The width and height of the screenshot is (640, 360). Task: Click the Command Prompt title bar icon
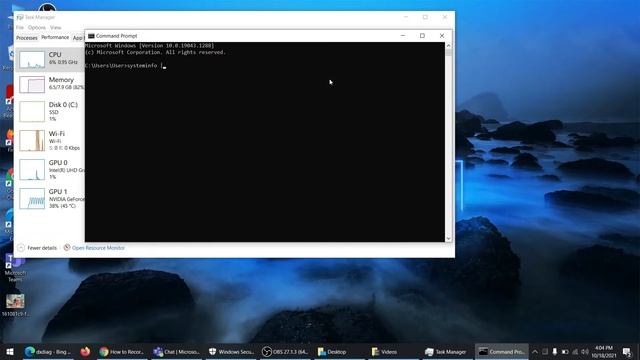tap(91, 36)
